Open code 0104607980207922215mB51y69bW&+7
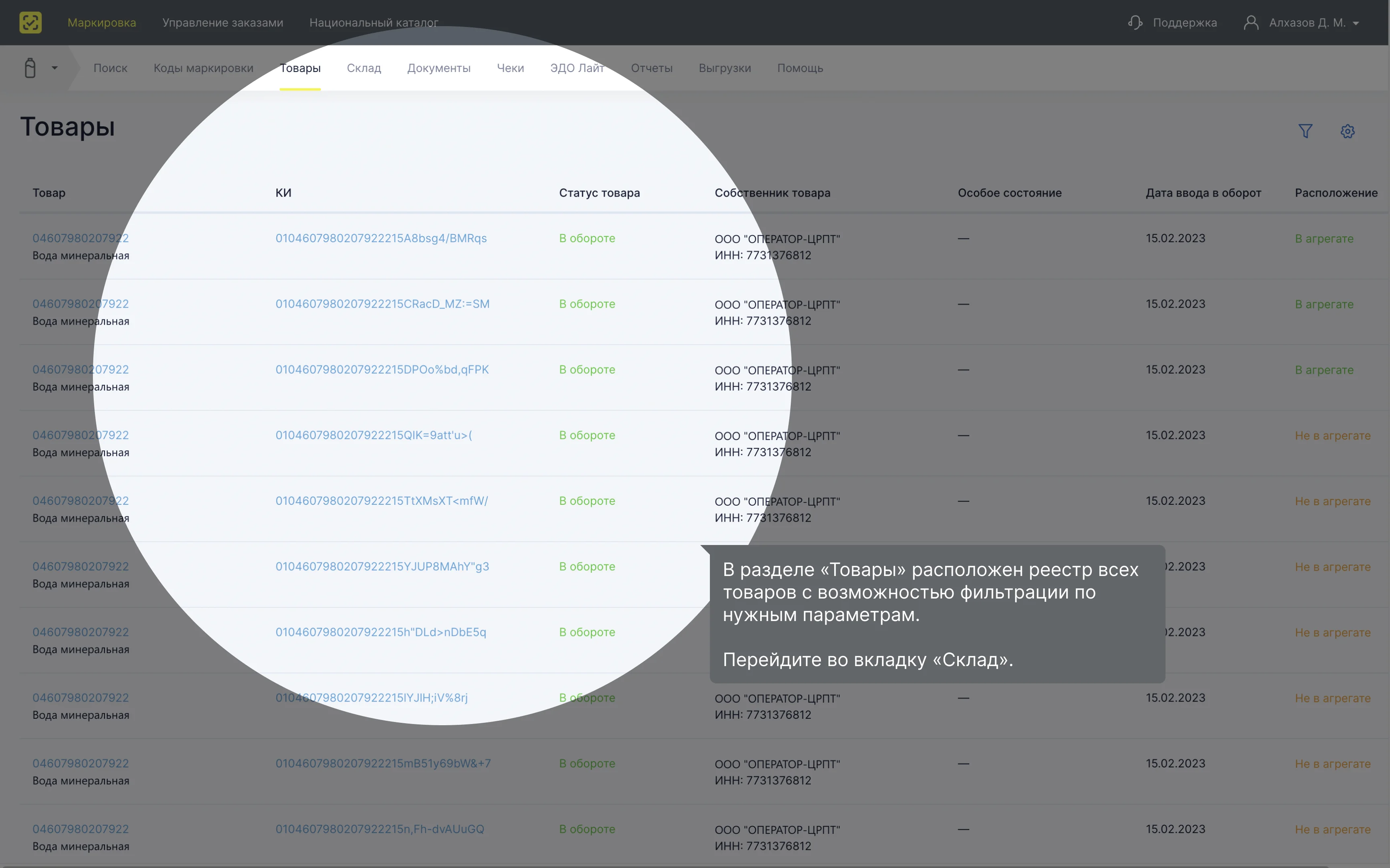 pos(383,763)
